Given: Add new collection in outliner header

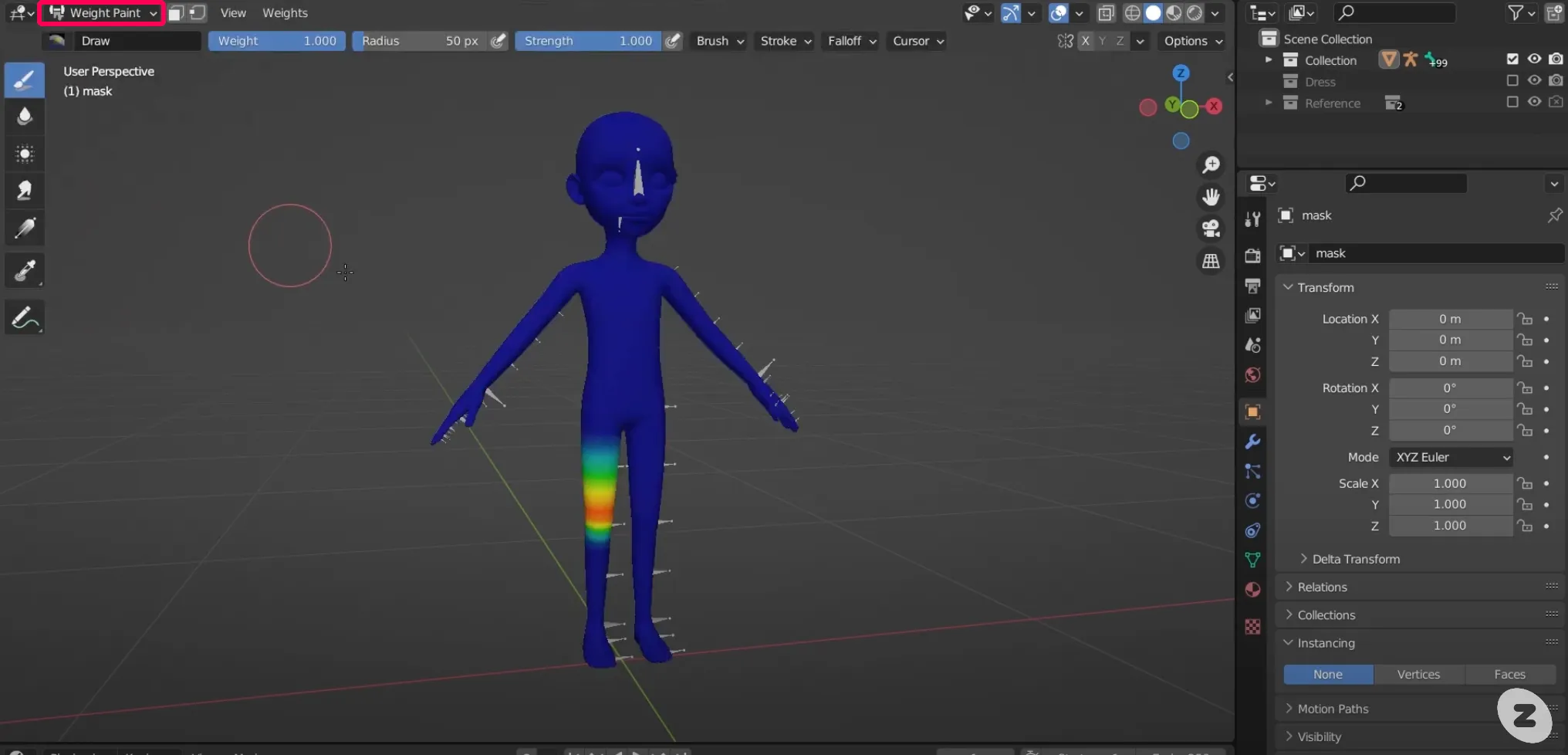Looking at the screenshot, I should [x=1554, y=12].
